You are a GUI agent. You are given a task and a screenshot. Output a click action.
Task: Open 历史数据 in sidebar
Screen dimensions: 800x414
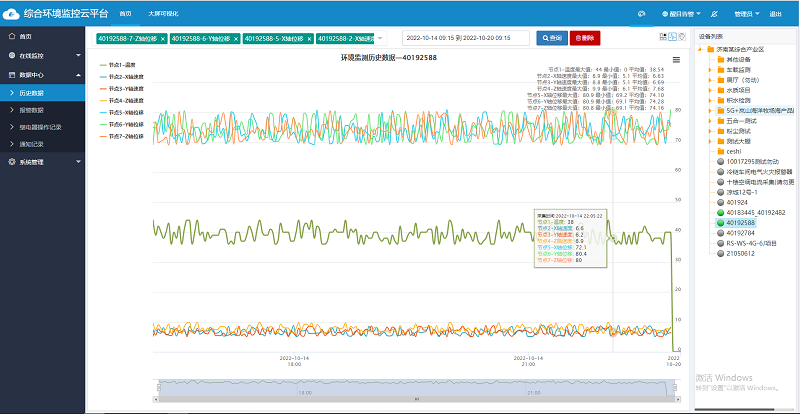(42, 93)
